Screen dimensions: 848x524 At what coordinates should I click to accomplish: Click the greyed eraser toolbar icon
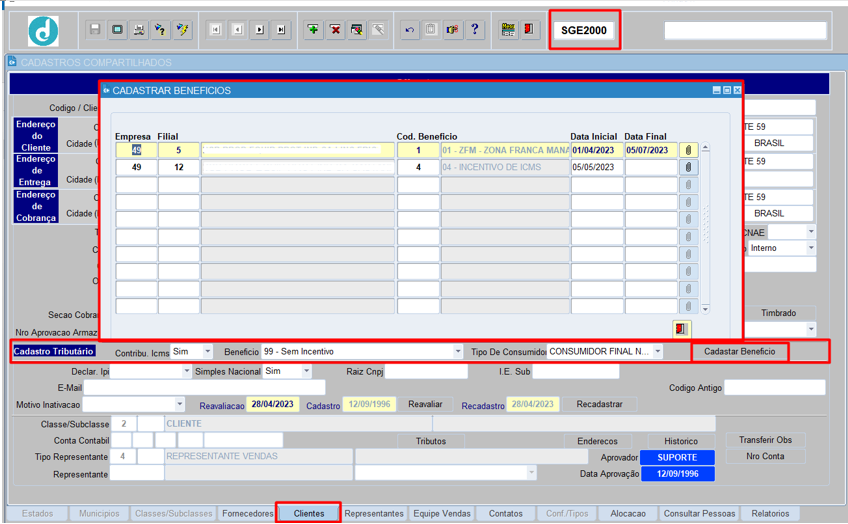[x=379, y=30]
